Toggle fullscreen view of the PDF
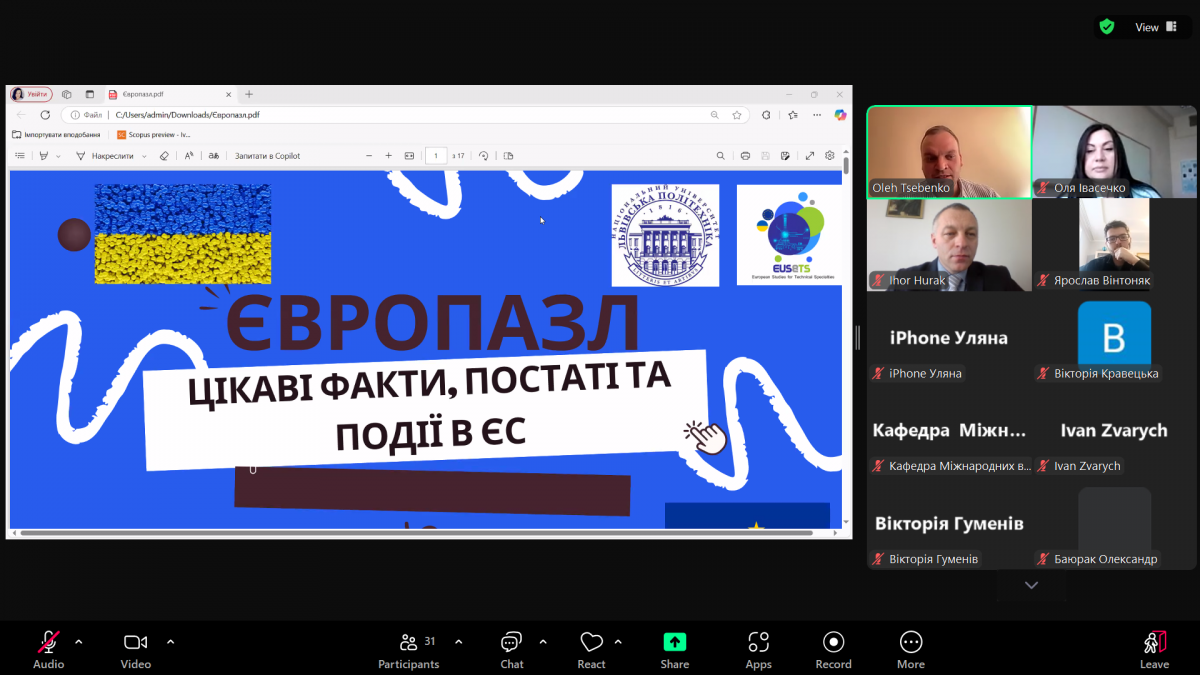The image size is (1200, 675). point(808,155)
